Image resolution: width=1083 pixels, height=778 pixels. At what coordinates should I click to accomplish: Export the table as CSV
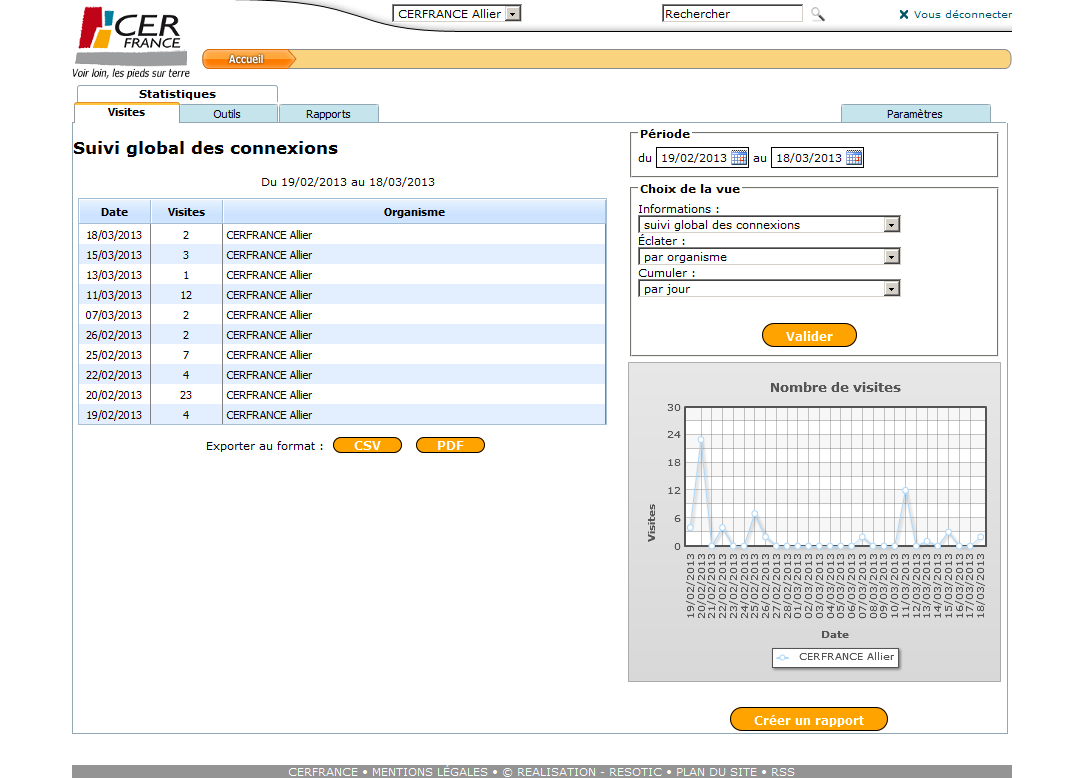367,446
